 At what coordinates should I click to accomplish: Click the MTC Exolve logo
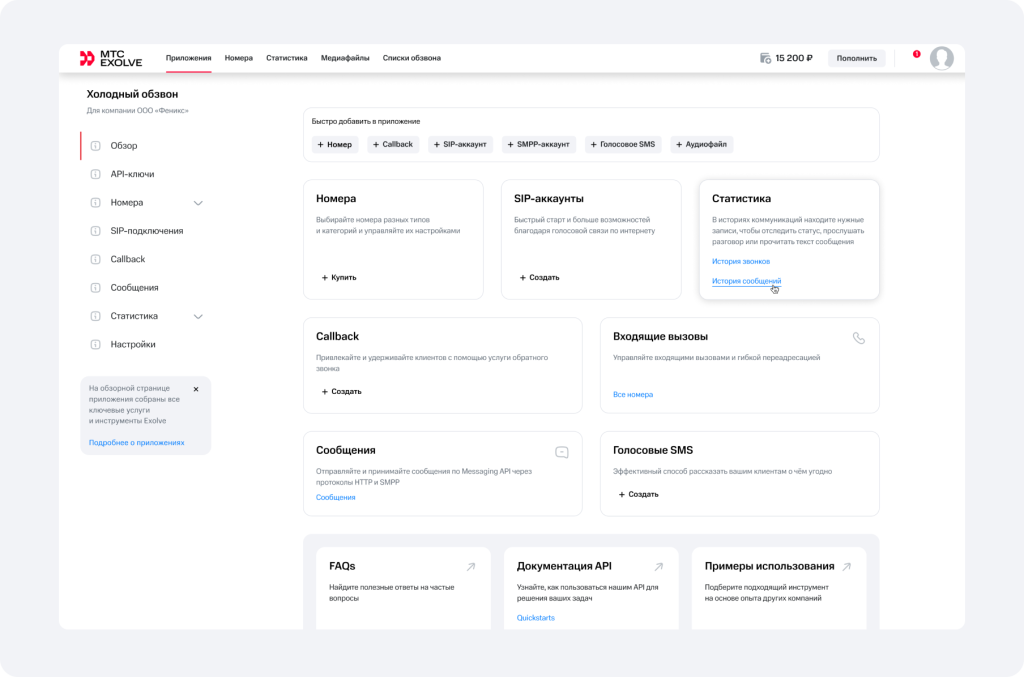(110, 58)
